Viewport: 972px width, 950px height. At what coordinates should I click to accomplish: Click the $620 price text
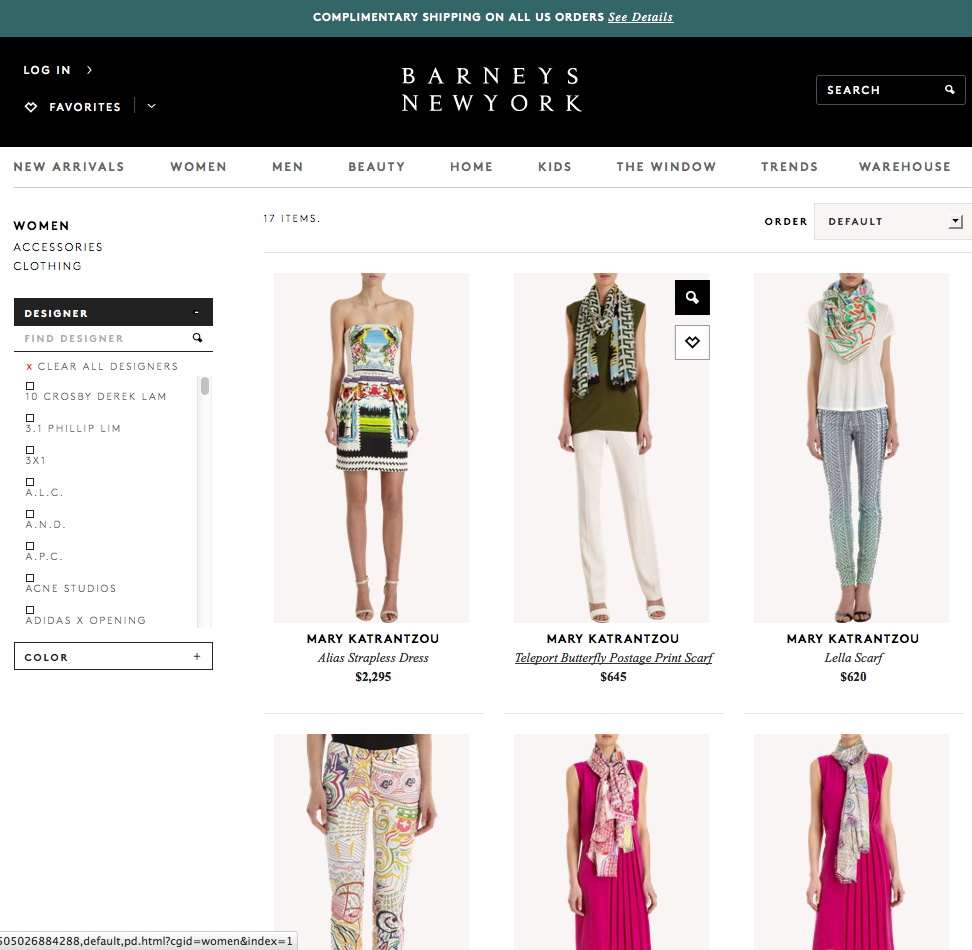[x=853, y=677]
